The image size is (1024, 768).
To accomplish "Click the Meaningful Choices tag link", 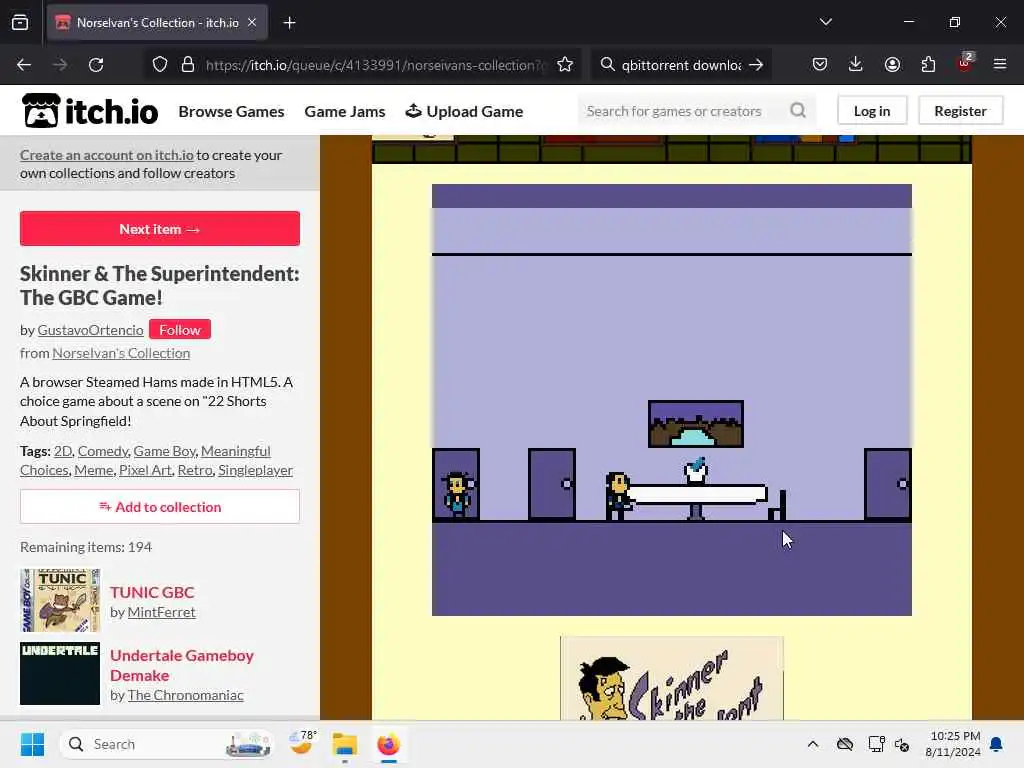I will click(235, 451).
